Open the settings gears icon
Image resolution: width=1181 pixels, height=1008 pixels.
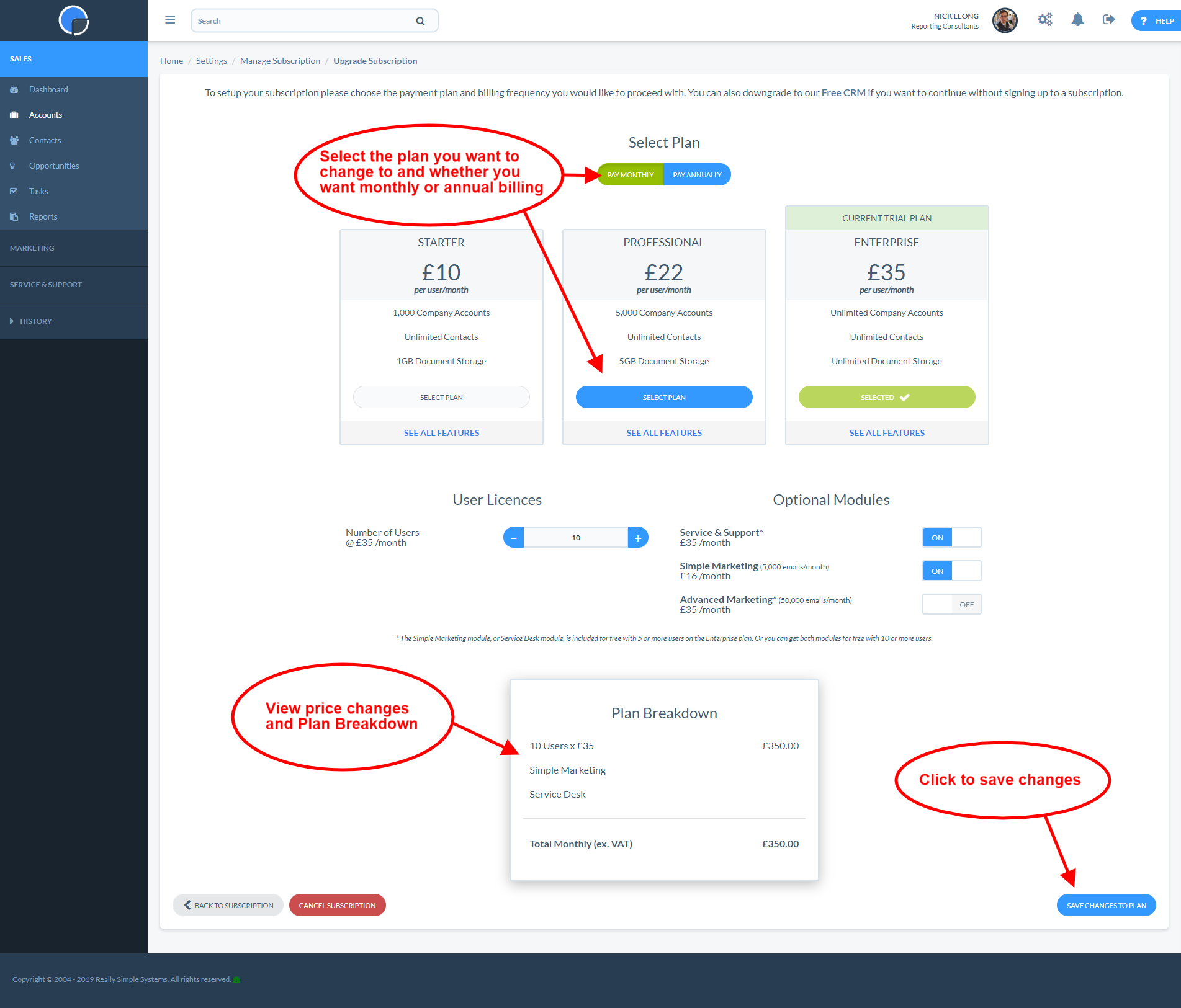pyautogui.click(x=1045, y=20)
